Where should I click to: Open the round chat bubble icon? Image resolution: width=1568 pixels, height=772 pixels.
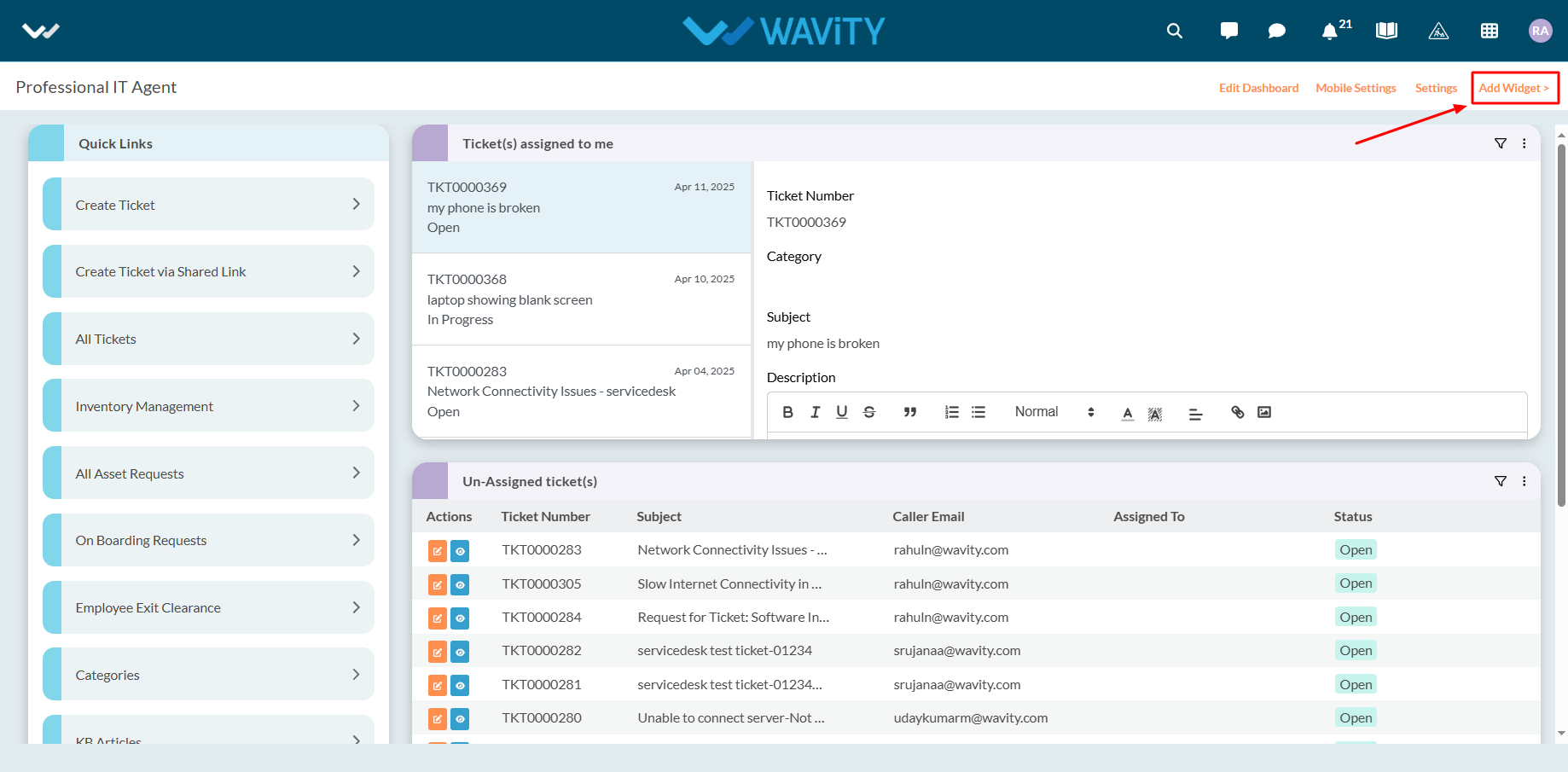pos(1277,31)
